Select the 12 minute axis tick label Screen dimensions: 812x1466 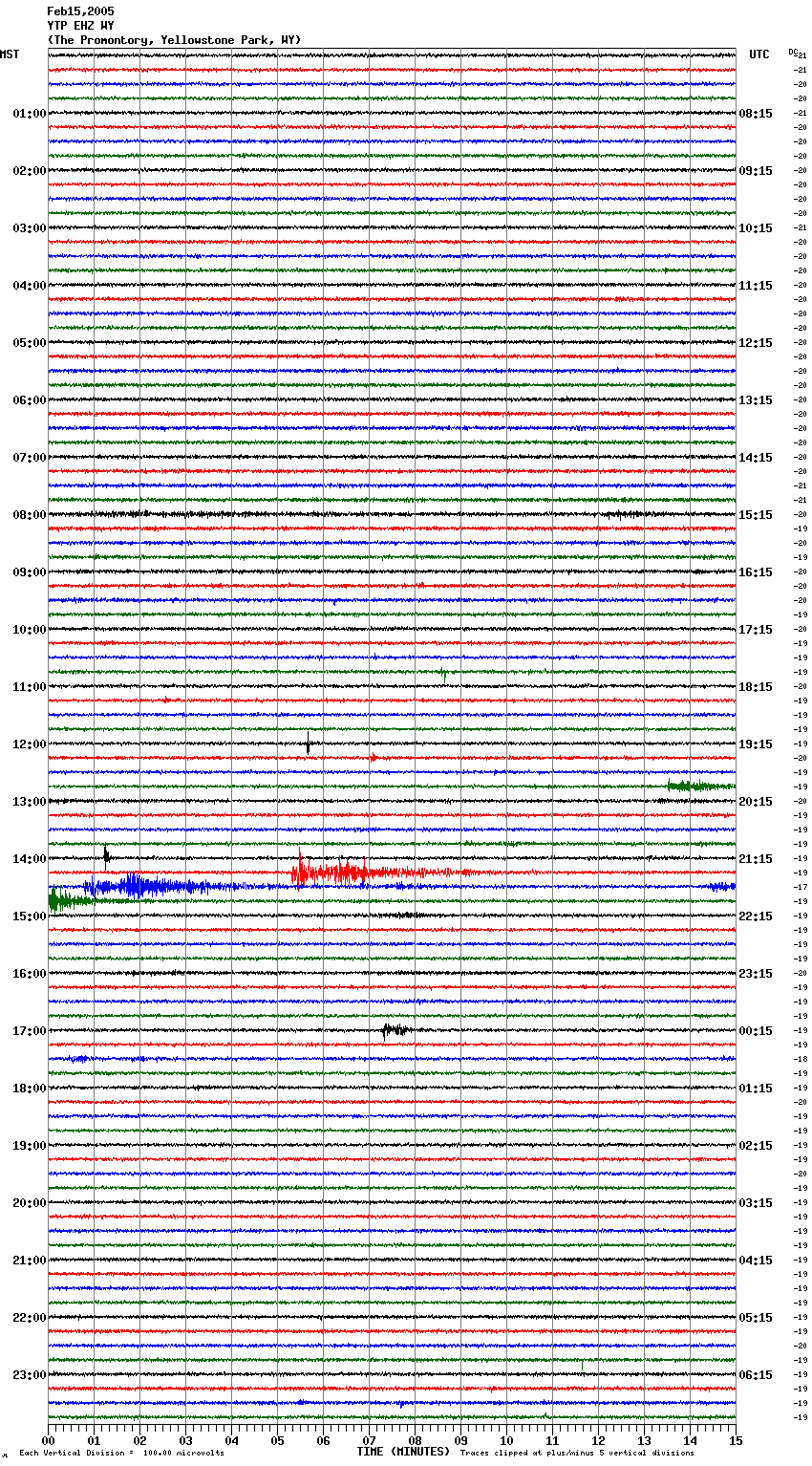tap(598, 1440)
